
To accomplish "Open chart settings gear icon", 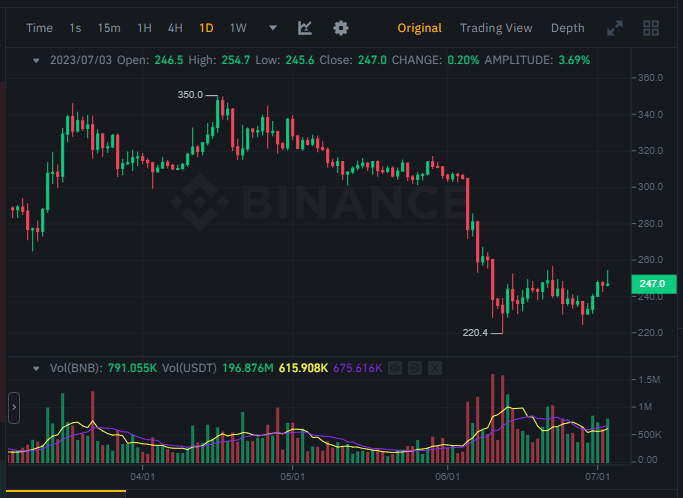I will coord(341,28).
